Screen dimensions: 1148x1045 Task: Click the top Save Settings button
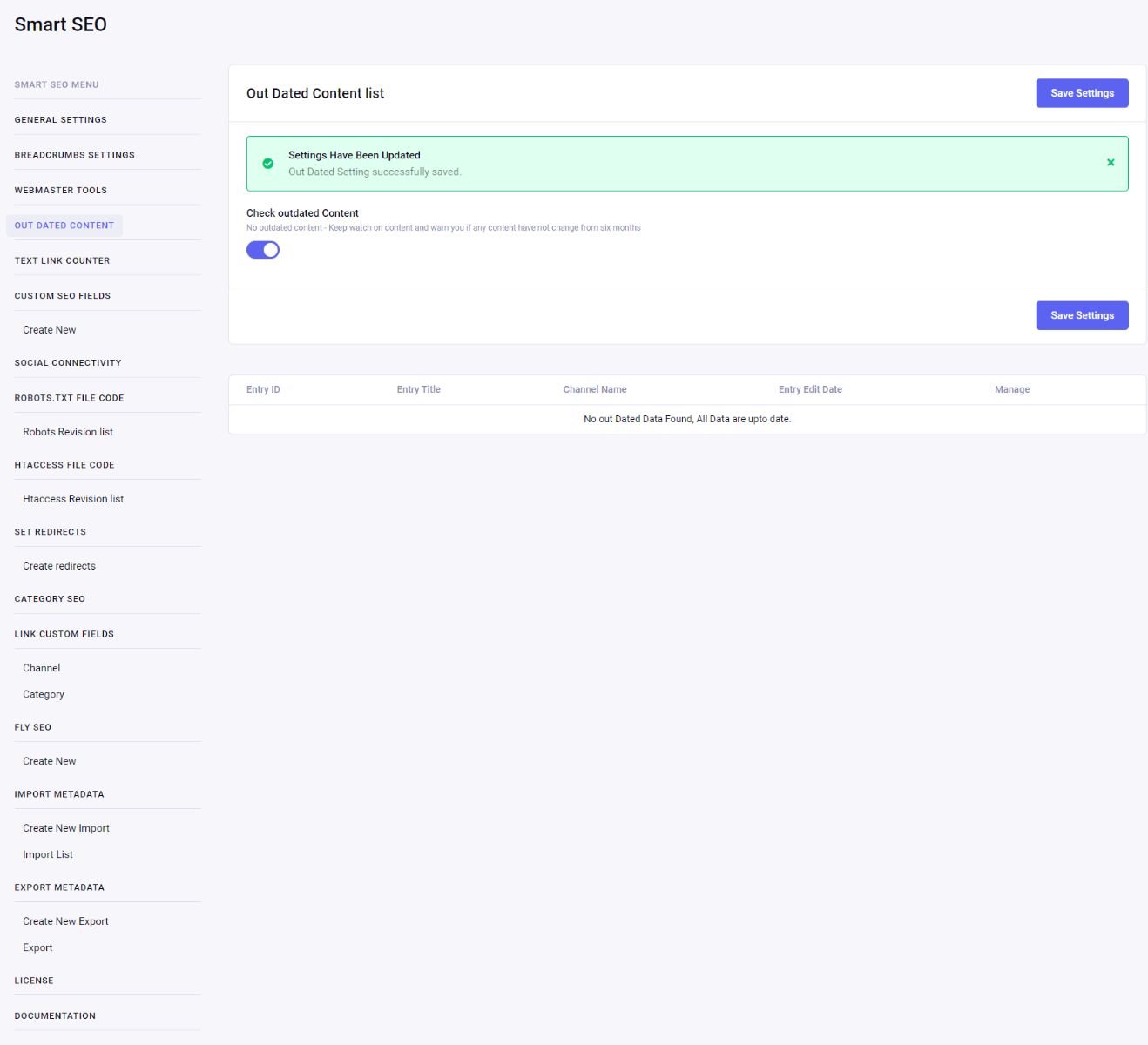coord(1082,93)
